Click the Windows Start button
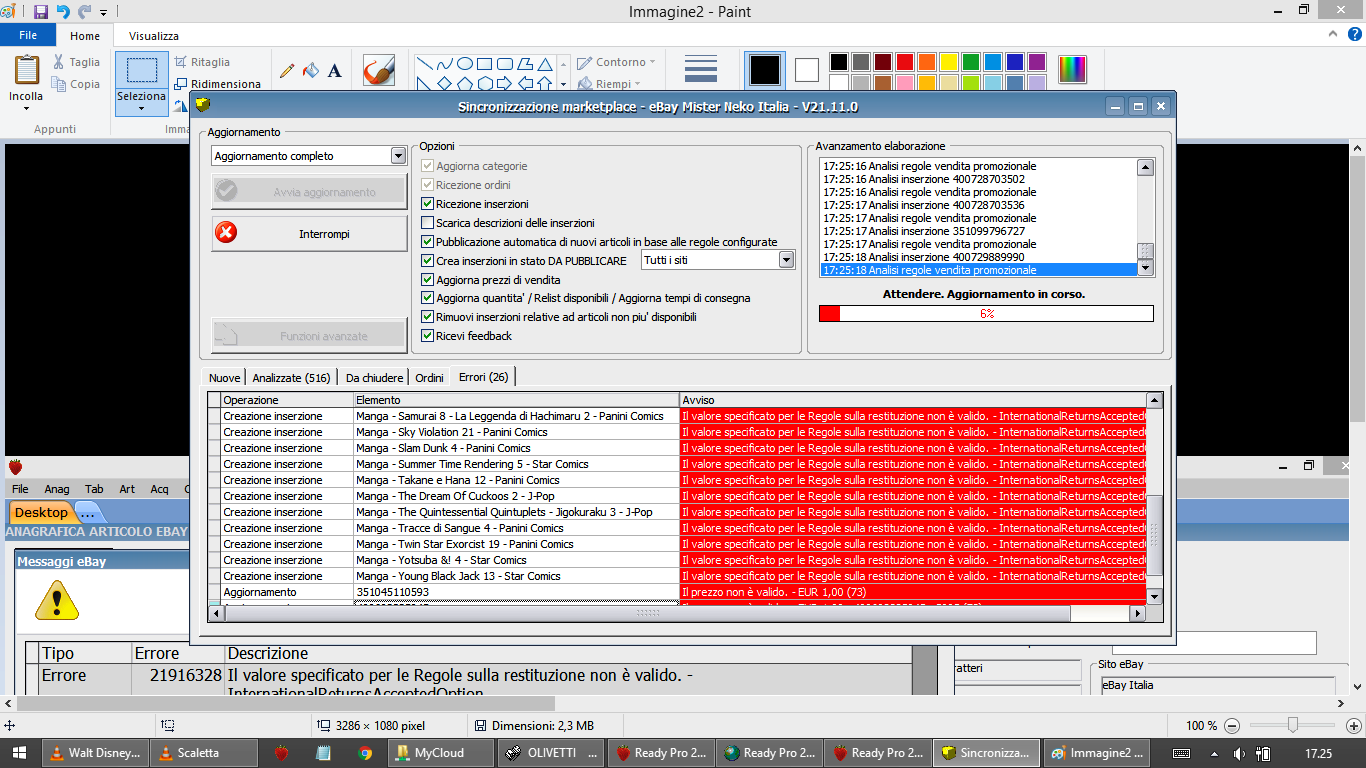 (19, 753)
